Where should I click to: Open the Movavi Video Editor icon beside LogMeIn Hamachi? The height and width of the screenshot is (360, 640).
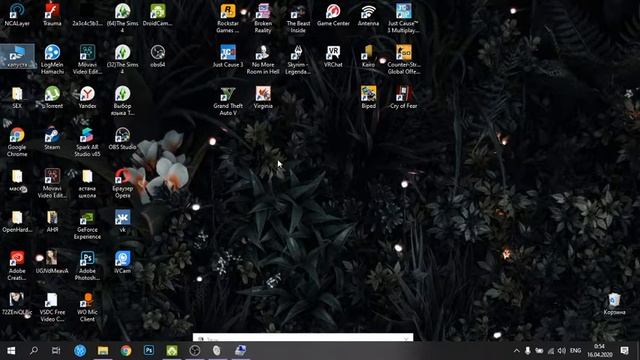point(87,60)
